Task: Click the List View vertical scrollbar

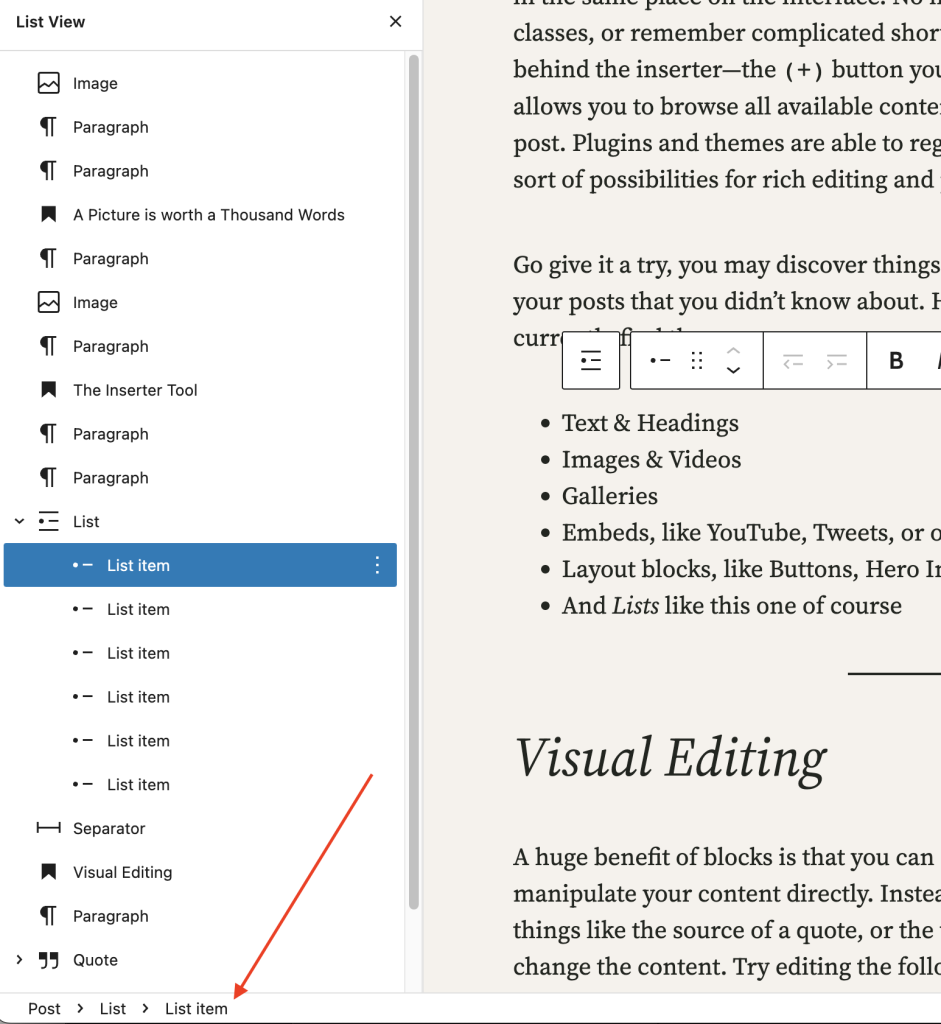Action: (413, 480)
